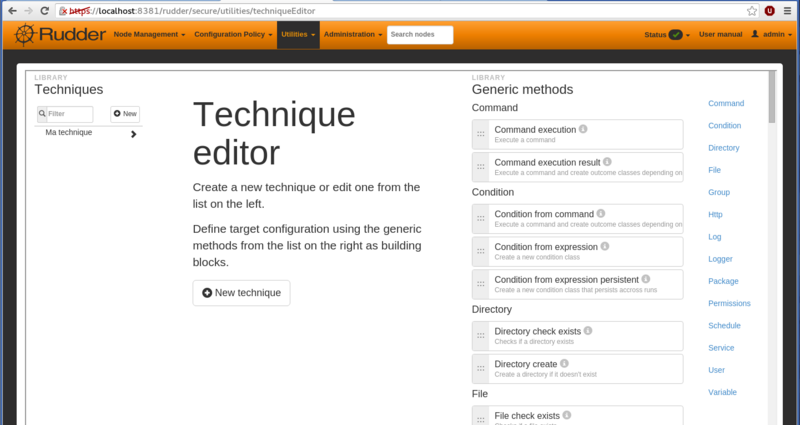
Task: Open the Node Management dropdown menu
Action: pos(149,35)
